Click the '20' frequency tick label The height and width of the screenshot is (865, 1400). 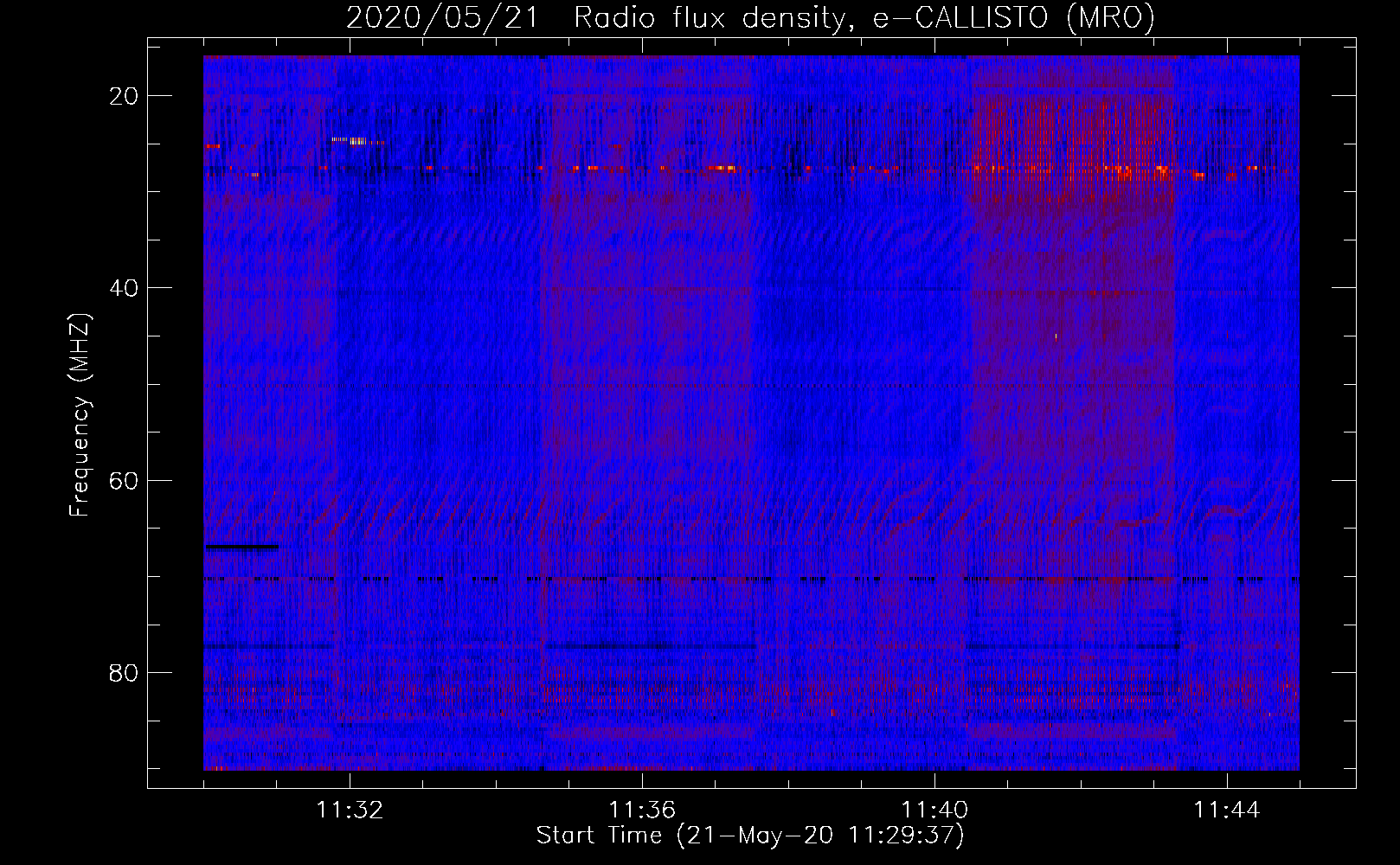click(124, 96)
